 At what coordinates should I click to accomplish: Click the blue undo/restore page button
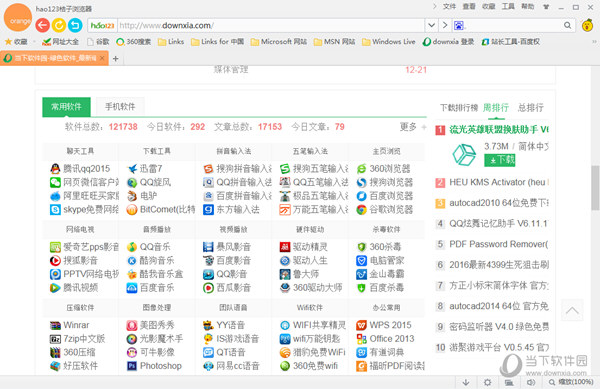75,25
